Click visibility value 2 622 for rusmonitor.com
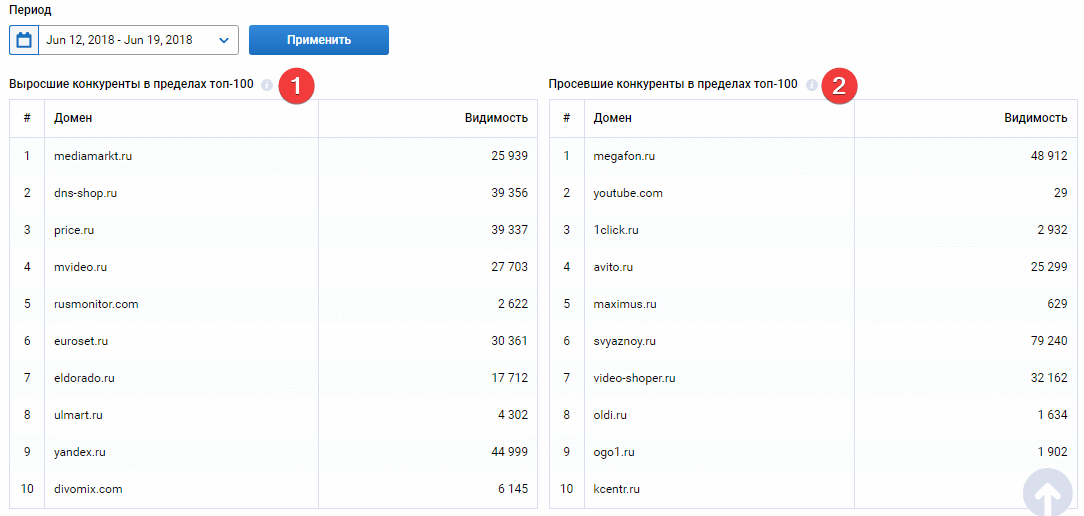1084x516 pixels. [512, 304]
